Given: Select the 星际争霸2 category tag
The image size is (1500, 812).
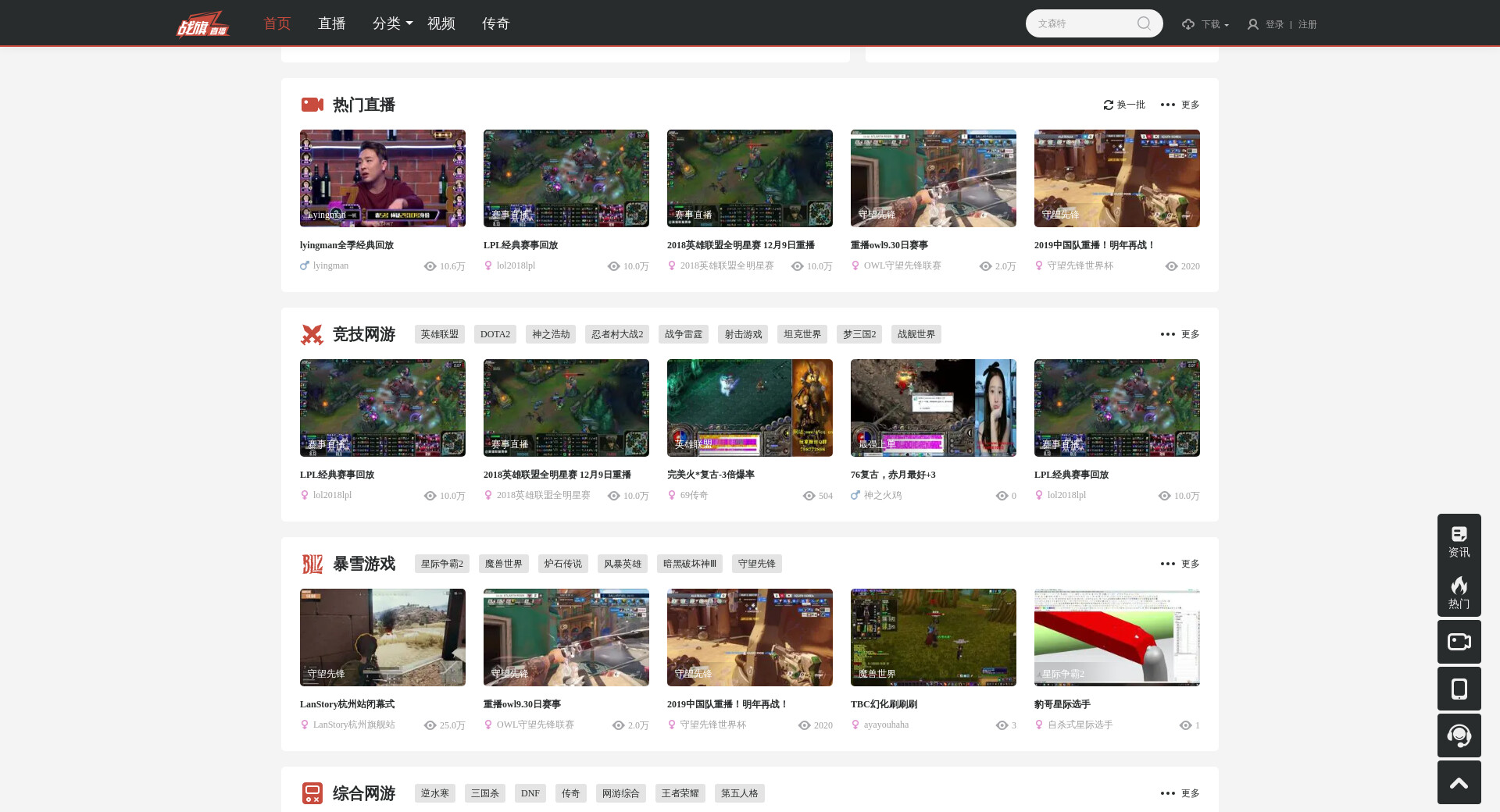Looking at the screenshot, I should pyautogui.click(x=442, y=564).
